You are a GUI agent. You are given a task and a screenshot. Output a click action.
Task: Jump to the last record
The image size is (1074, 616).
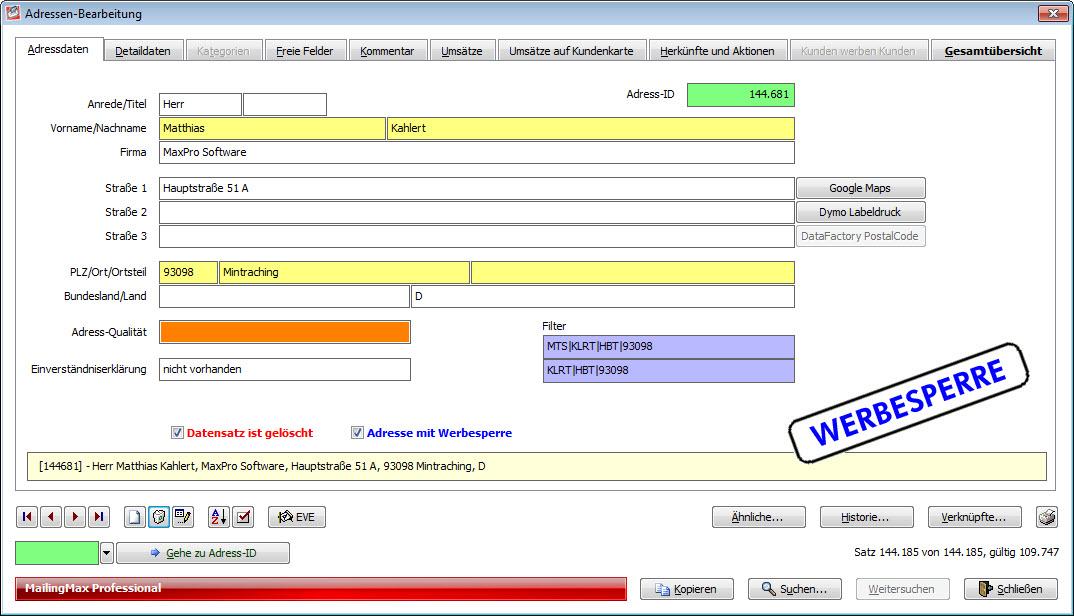point(98,517)
